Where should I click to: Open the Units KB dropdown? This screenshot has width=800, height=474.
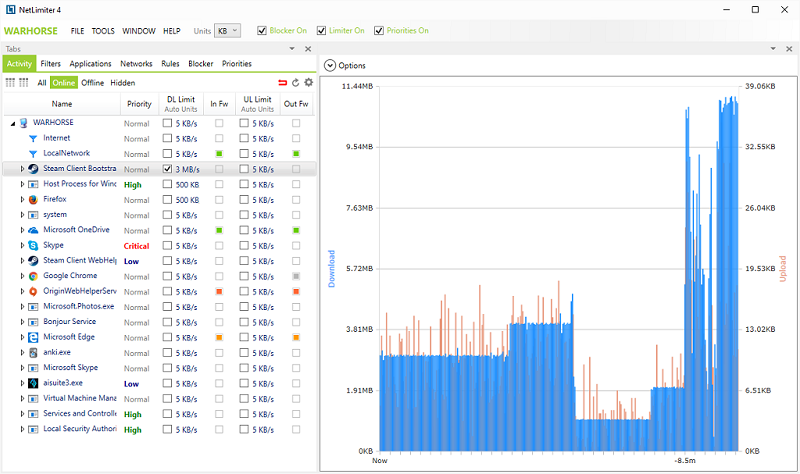point(228,31)
